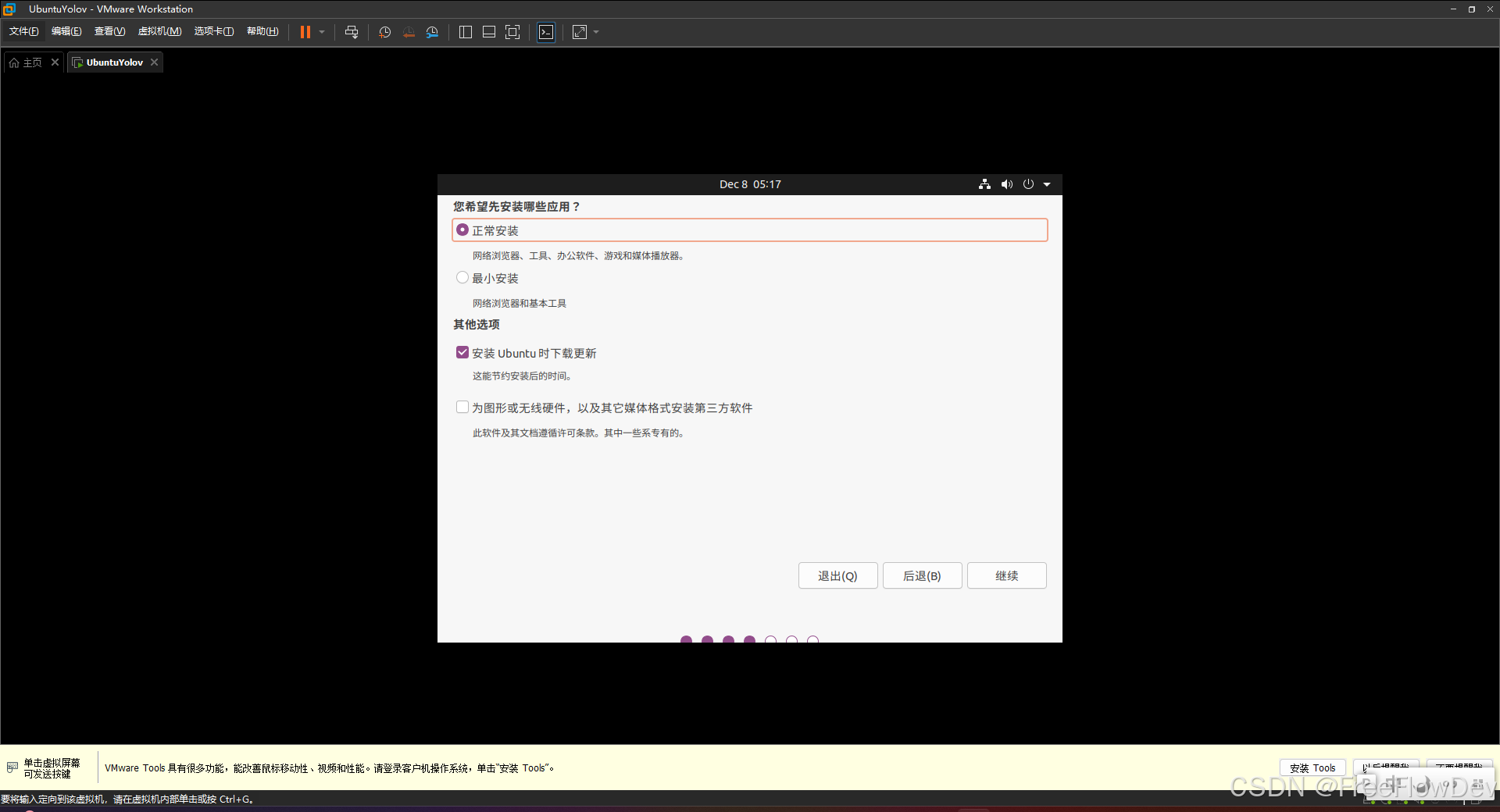Open the 虚拟机(M) menu
The height and width of the screenshot is (812, 1500).
159,31
